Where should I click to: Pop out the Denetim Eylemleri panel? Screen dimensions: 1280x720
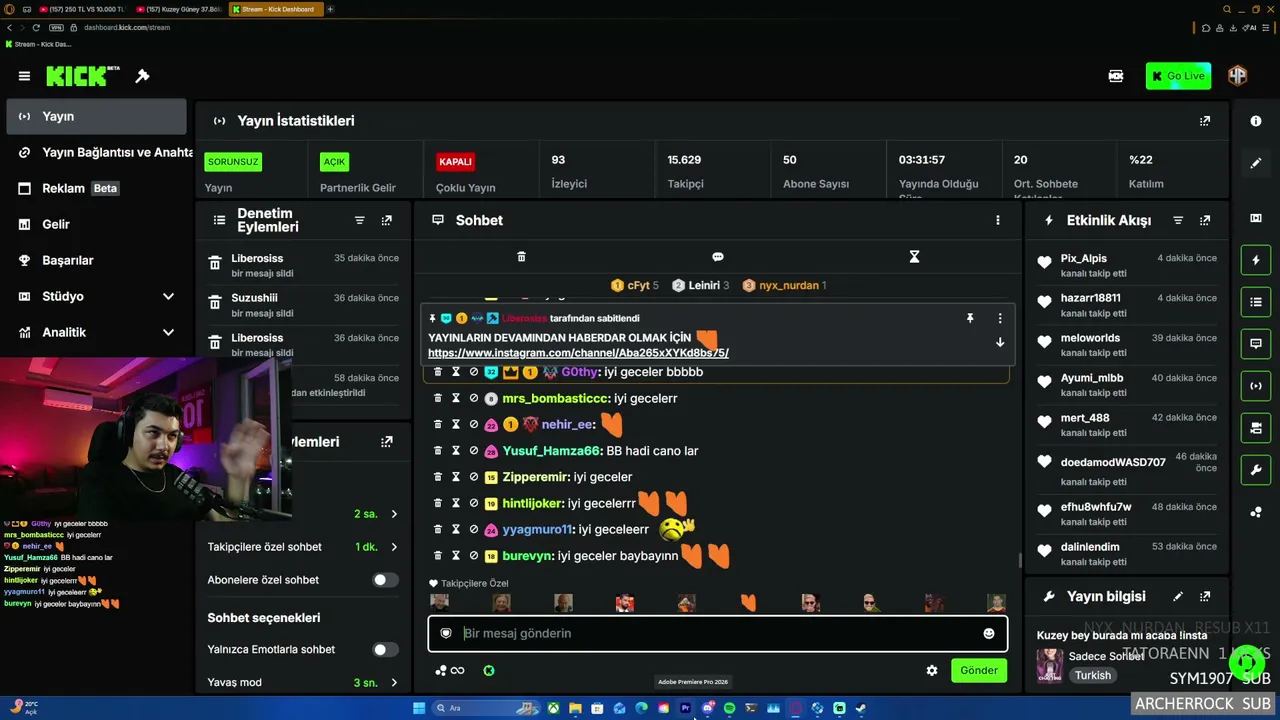pyautogui.click(x=387, y=220)
